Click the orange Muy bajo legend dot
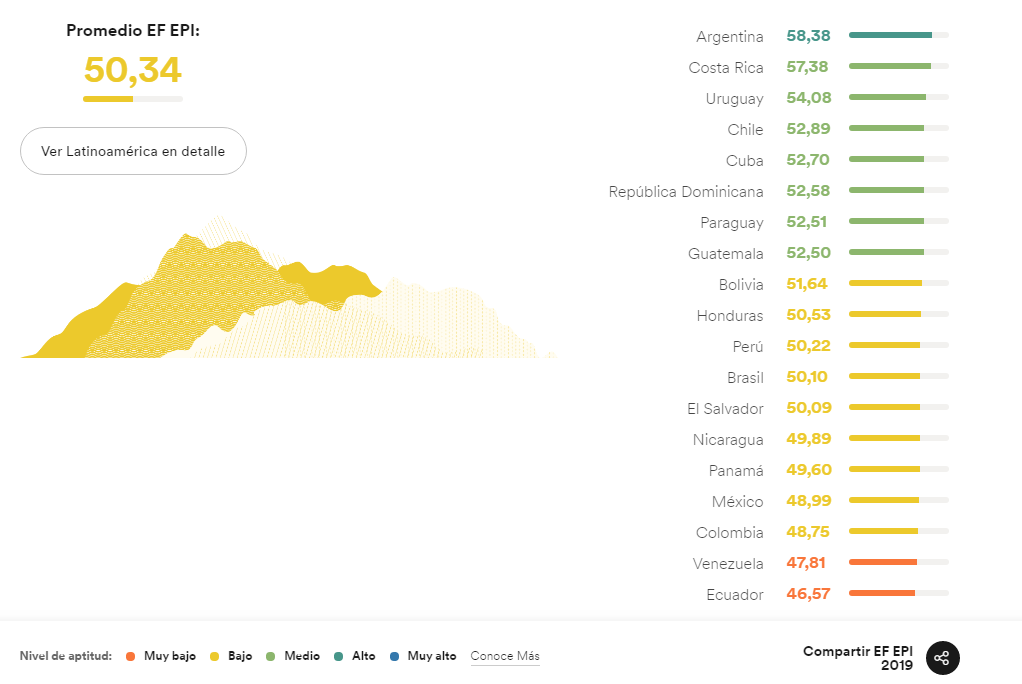The height and width of the screenshot is (684, 1022). click(131, 656)
